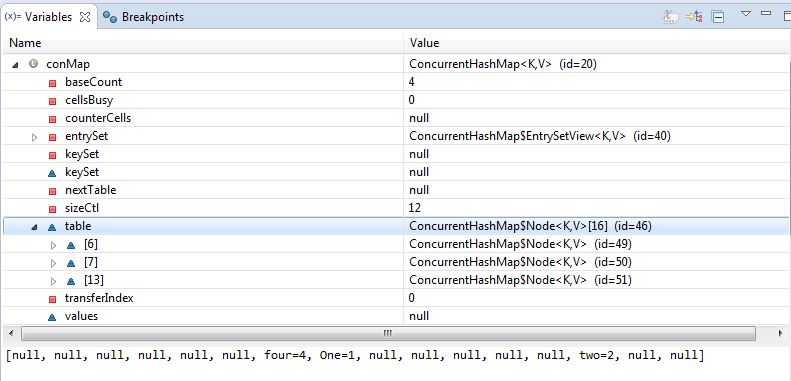The height and width of the screenshot is (381, 791).
Task: Select the sizeCtl field row
Action: tap(396, 208)
